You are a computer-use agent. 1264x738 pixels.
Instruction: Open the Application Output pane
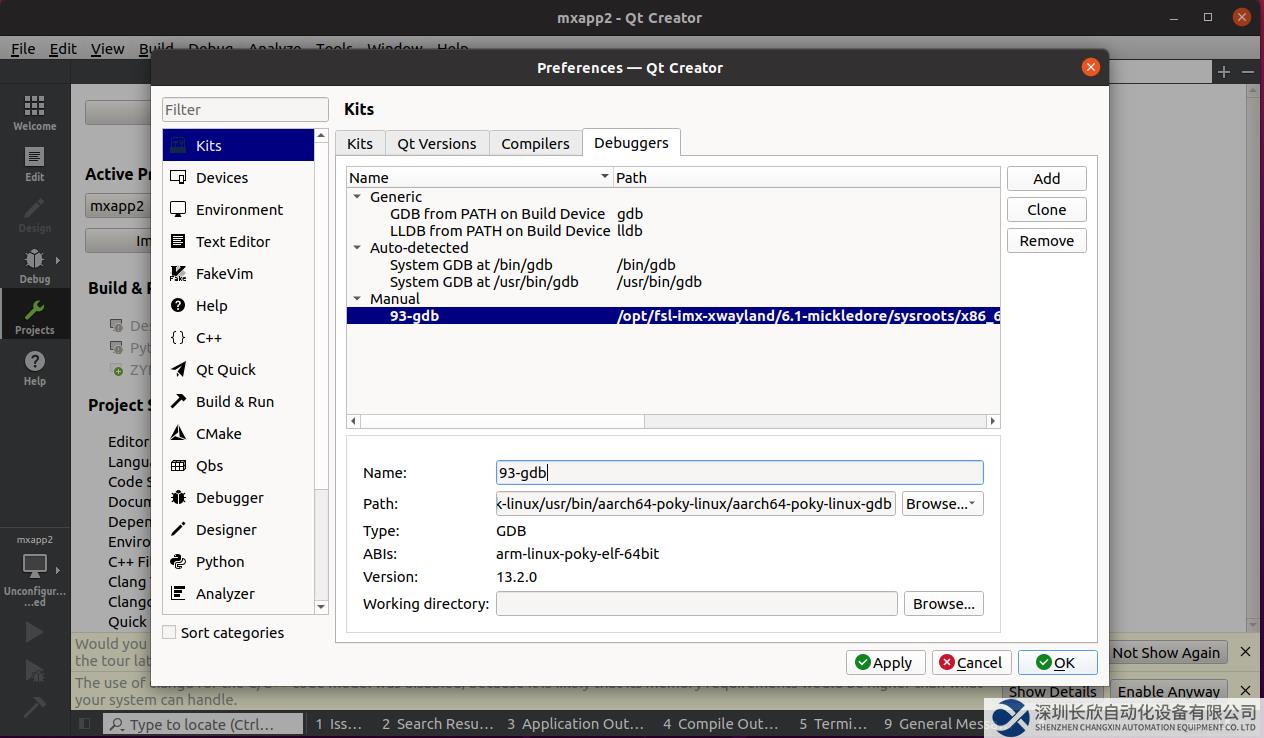[575, 724]
